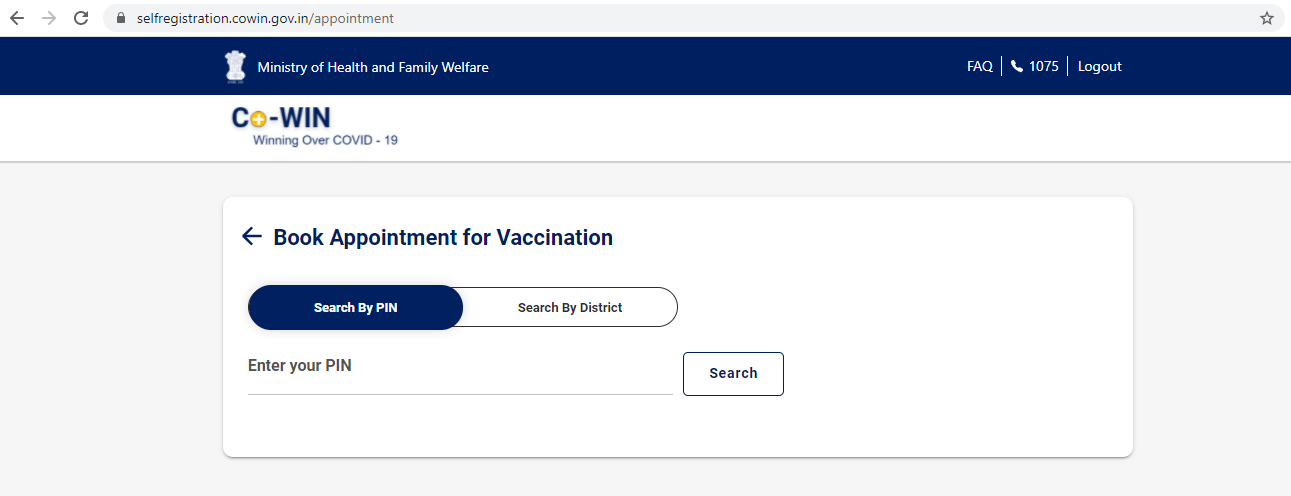
Task: Click the Book Appointment for Vaccination heading
Action: pyautogui.click(x=443, y=237)
